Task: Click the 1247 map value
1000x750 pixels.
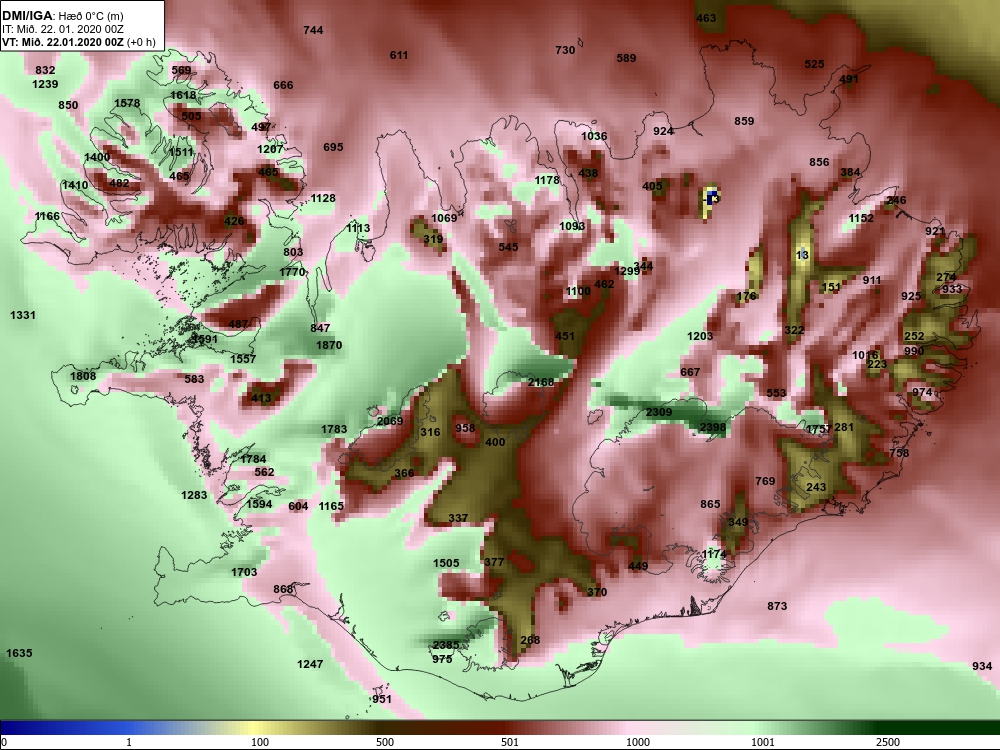Action: click(310, 664)
